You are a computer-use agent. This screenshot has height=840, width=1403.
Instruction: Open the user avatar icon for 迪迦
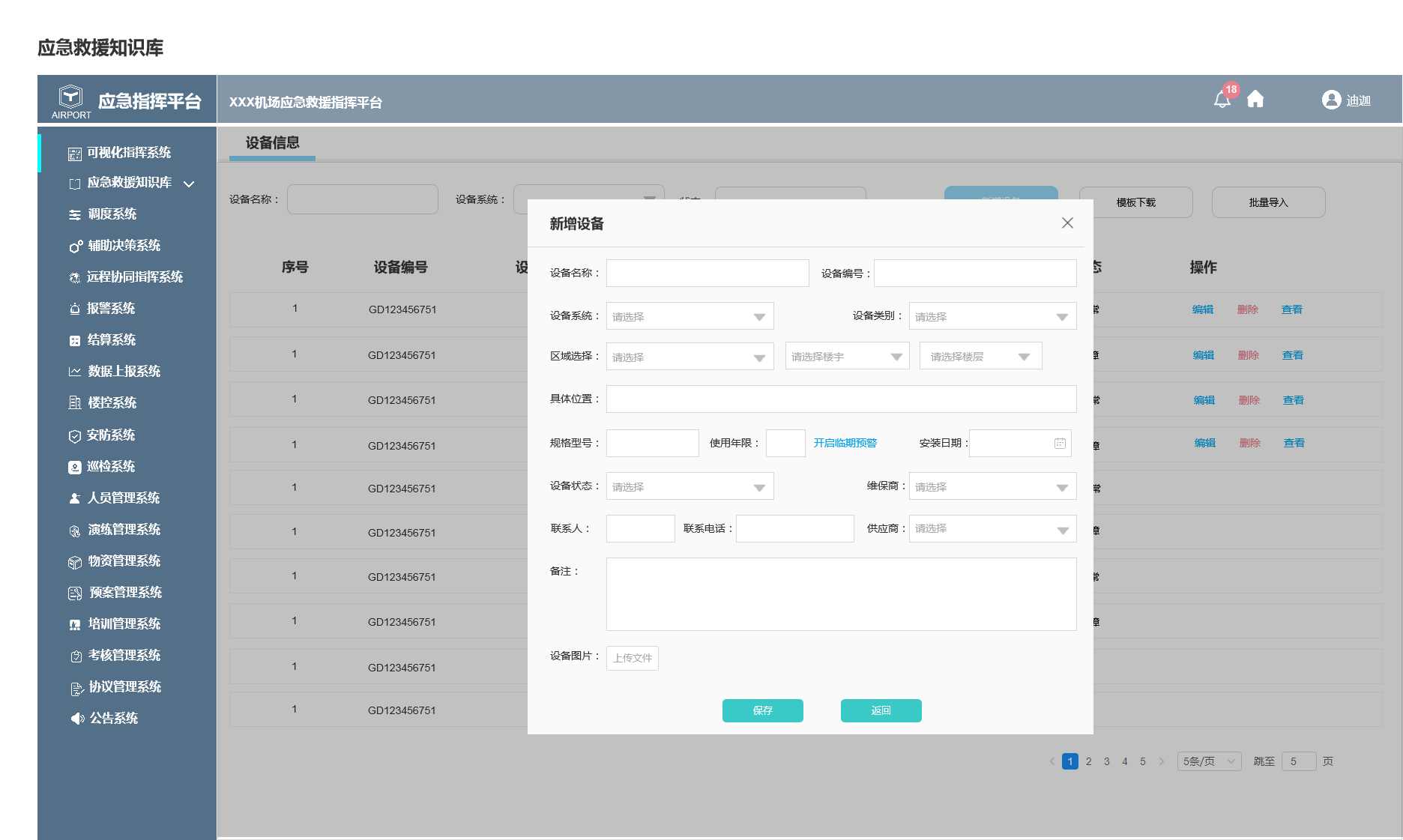pyautogui.click(x=1331, y=100)
